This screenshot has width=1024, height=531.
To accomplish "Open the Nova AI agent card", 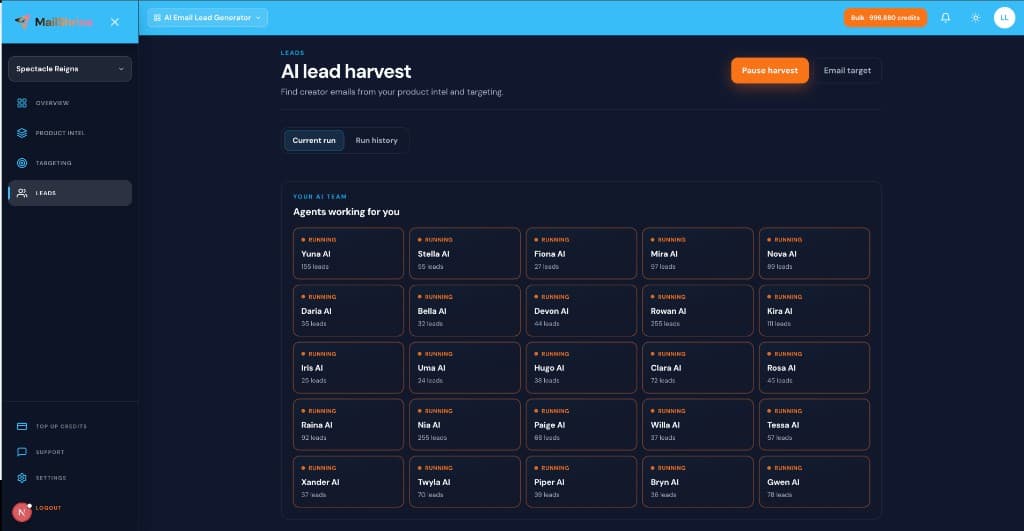I will [814, 253].
